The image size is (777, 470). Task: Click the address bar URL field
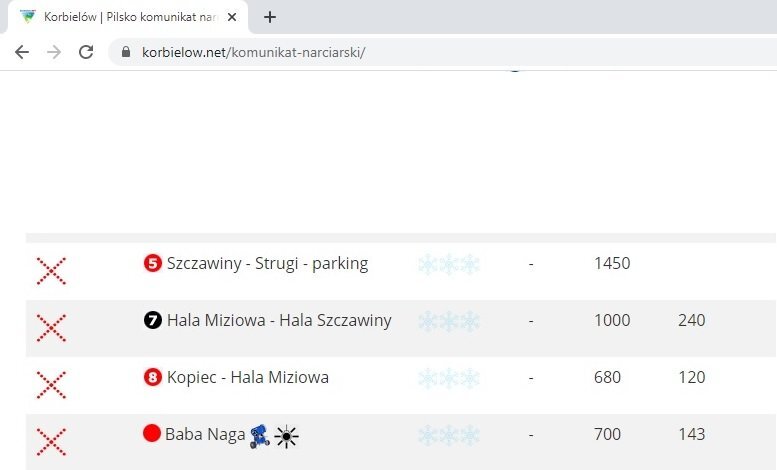point(442,52)
